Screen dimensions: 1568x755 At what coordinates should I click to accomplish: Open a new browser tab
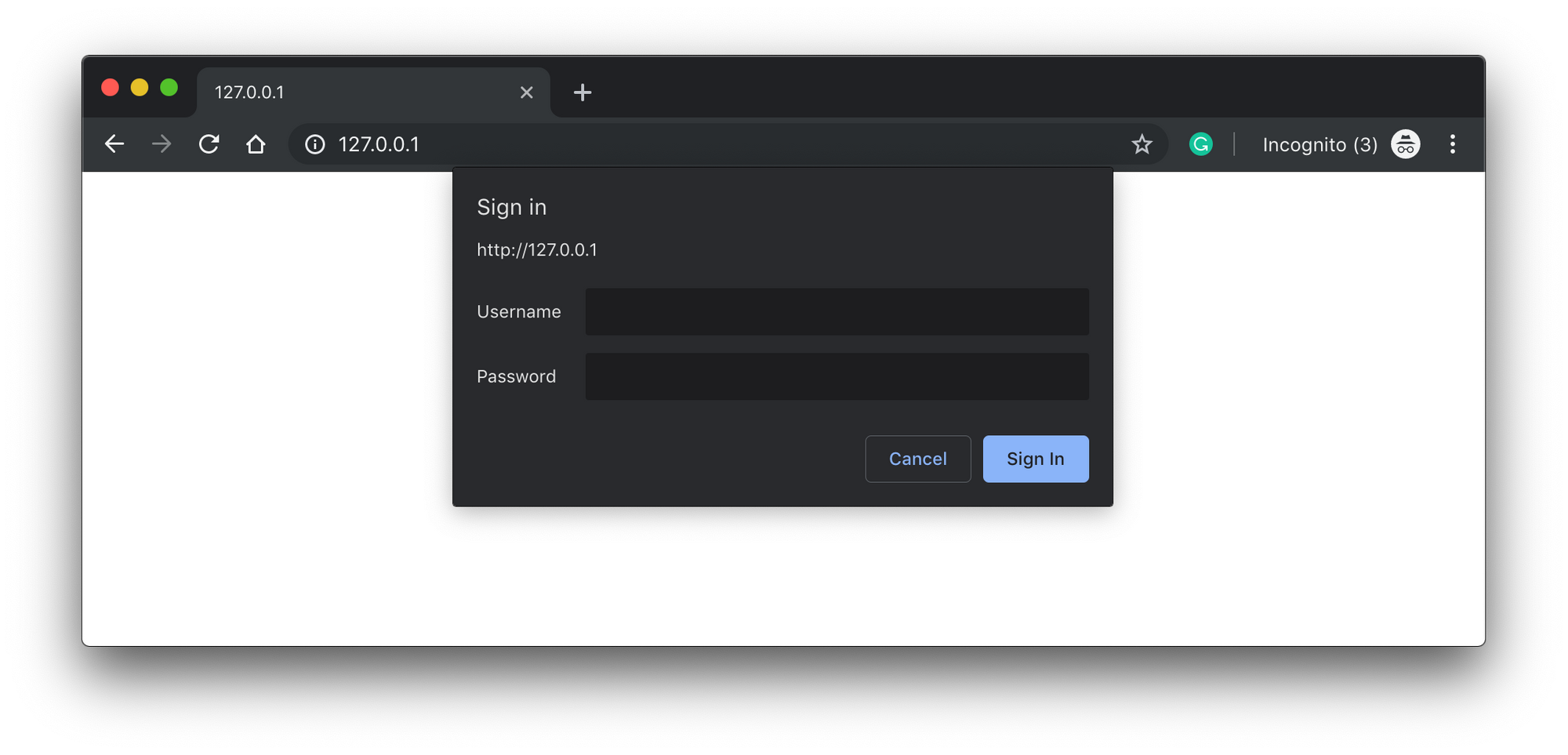[582, 92]
